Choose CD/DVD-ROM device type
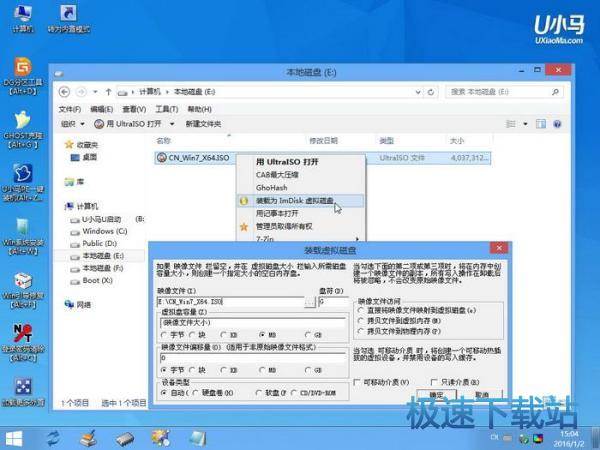Screen dimensions: 600x450 313,393
